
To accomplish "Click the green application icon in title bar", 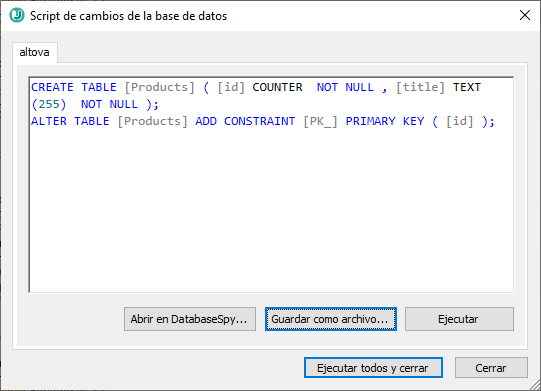I will coord(17,16).
